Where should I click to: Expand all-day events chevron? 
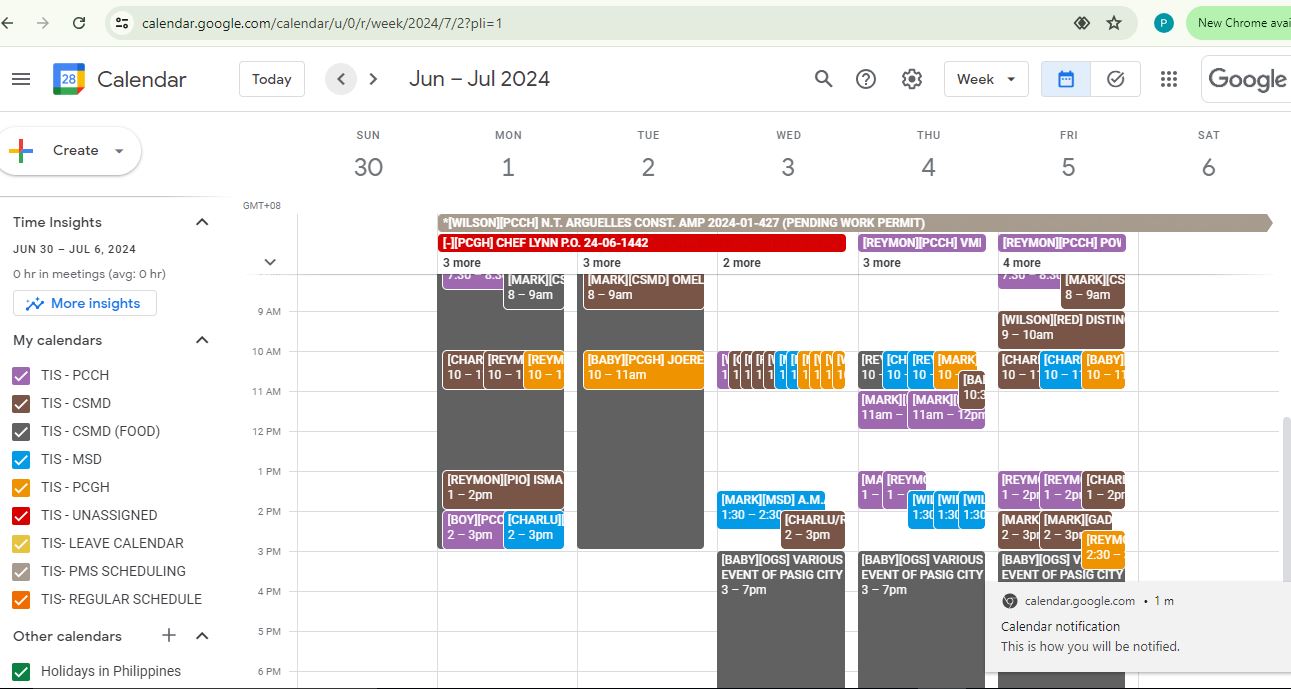coord(270,263)
